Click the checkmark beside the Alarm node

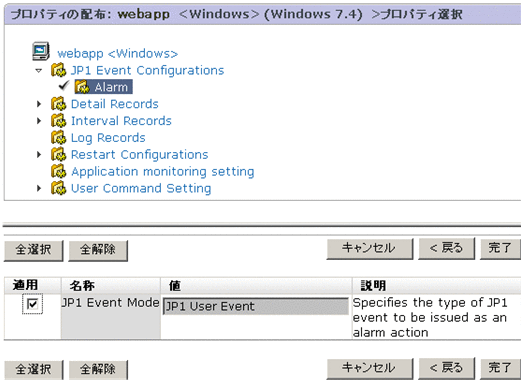click(63, 86)
